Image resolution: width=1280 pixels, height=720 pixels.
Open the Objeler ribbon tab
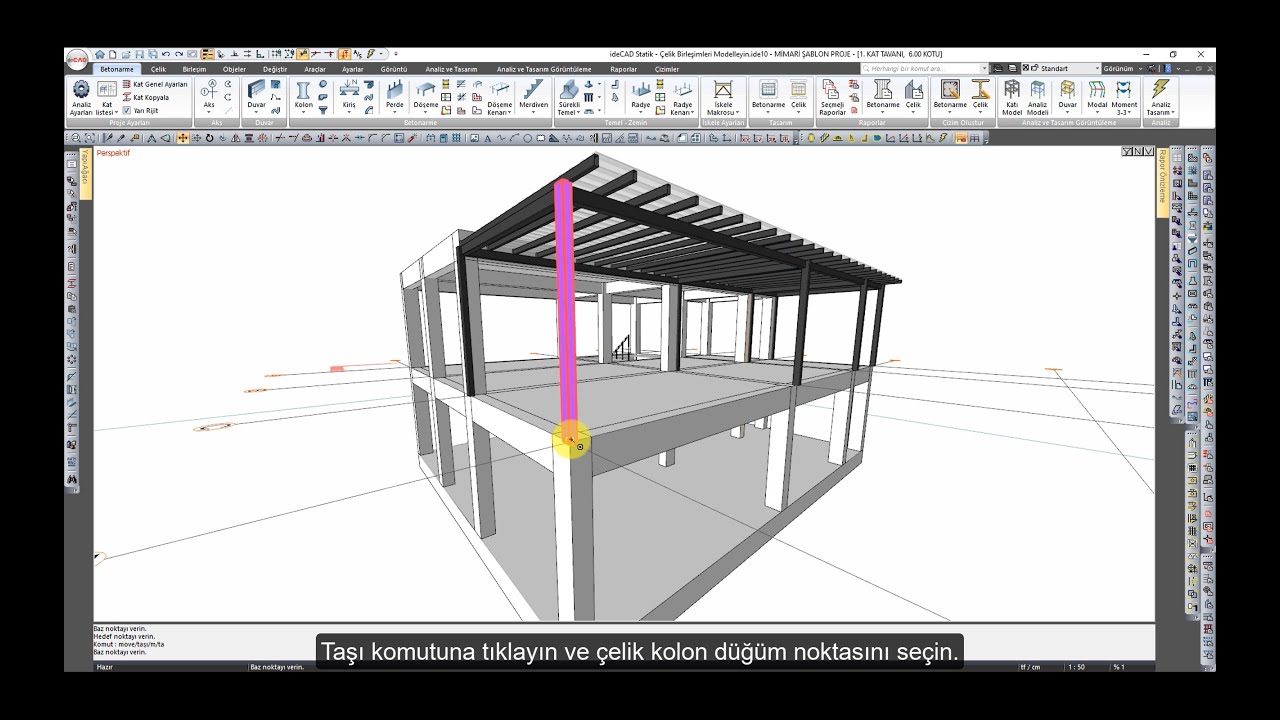point(234,69)
